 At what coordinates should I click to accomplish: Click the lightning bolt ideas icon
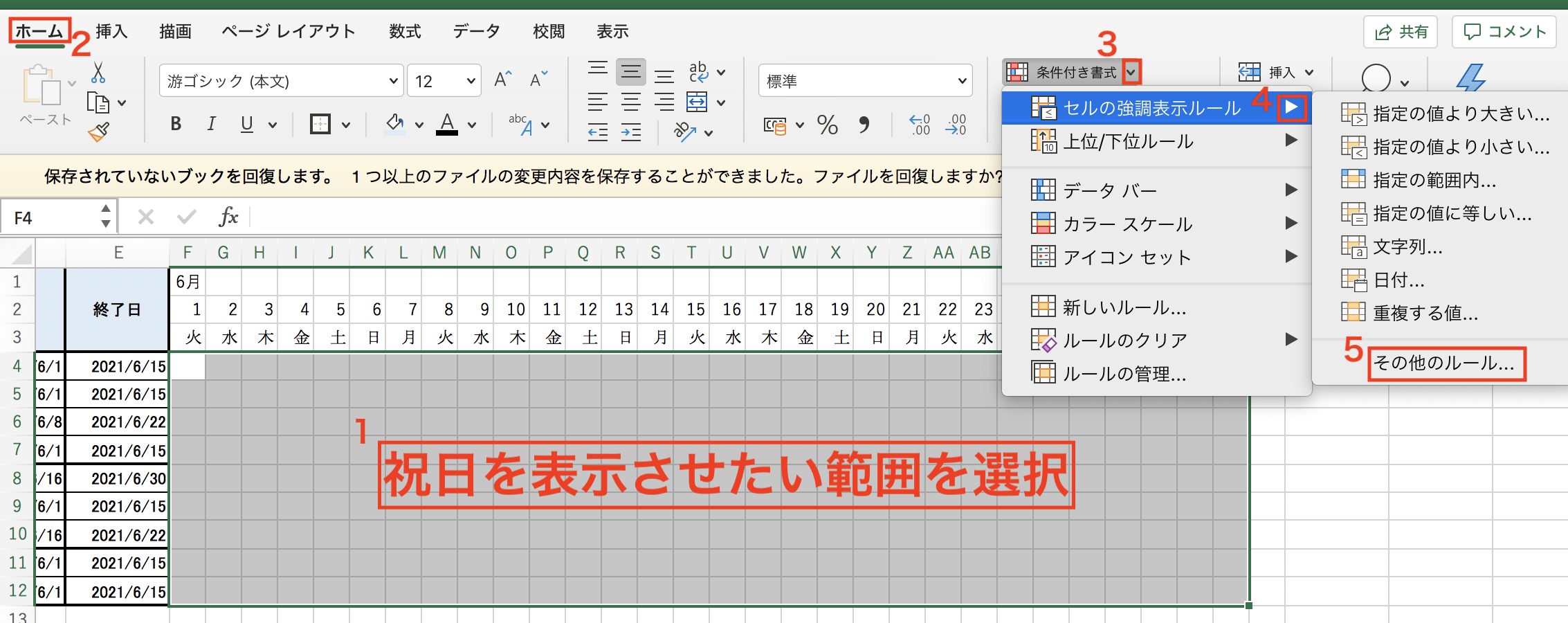pos(1471,78)
